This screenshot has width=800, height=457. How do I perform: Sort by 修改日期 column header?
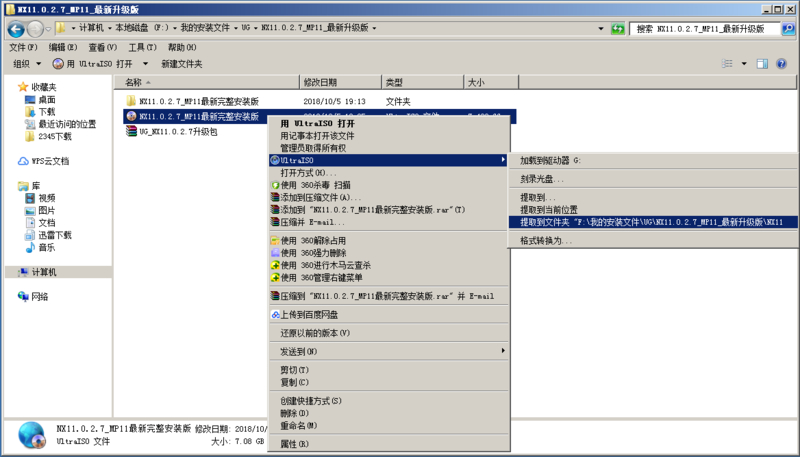(341, 82)
